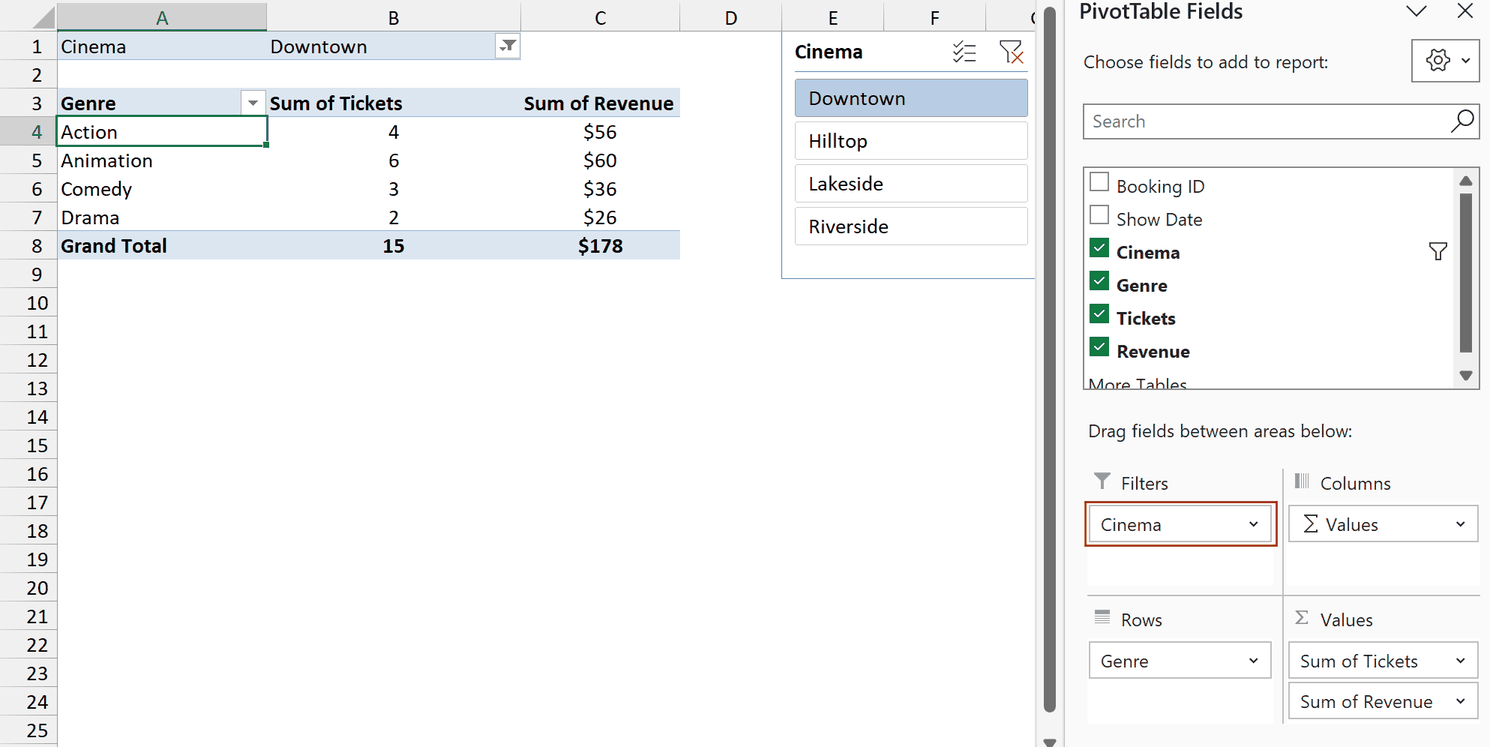Close the PivotTable Fields pane
This screenshot has width=1490, height=747.
coord(1465,12)
